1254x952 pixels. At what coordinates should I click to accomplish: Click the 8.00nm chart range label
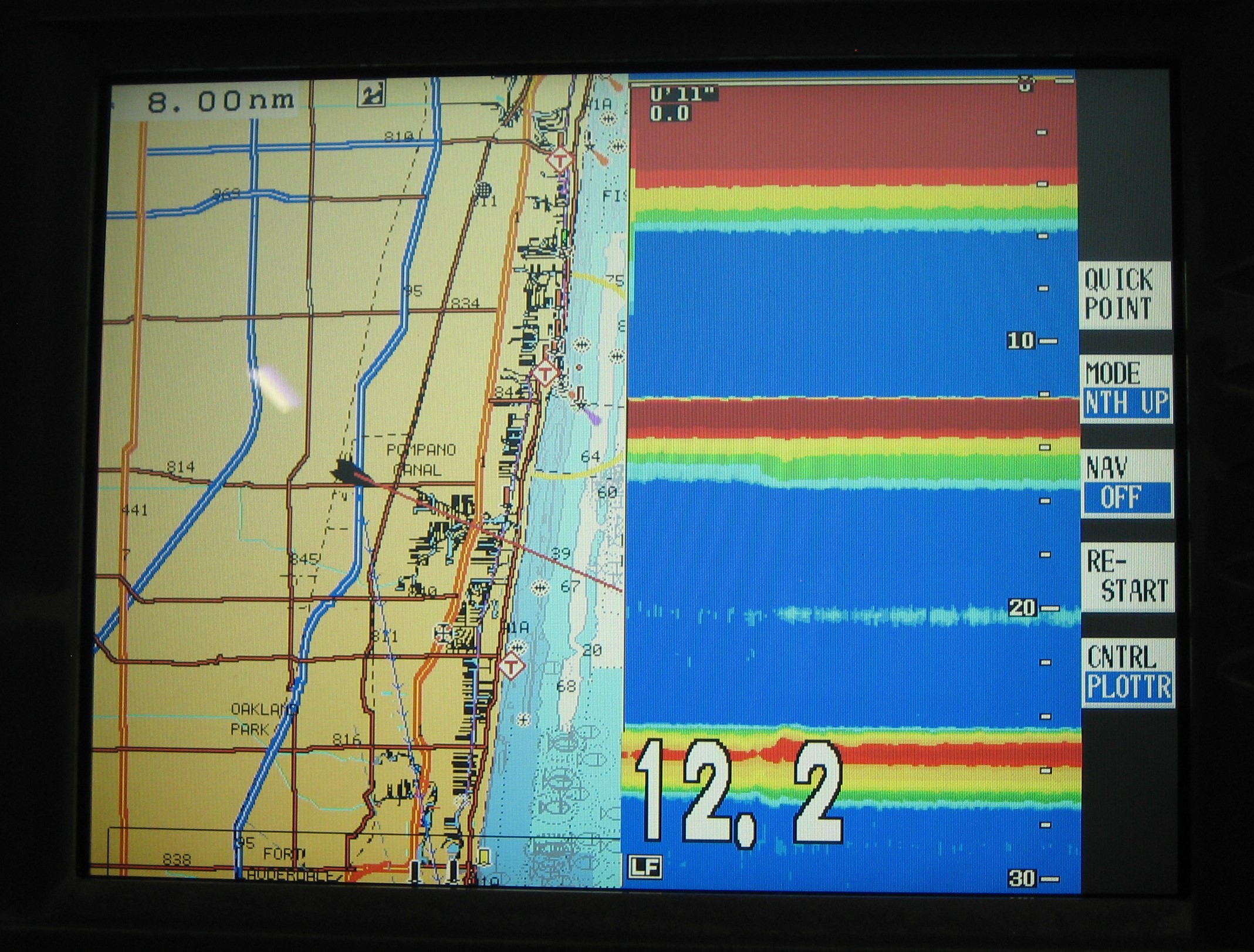click(x=220, y=102)
